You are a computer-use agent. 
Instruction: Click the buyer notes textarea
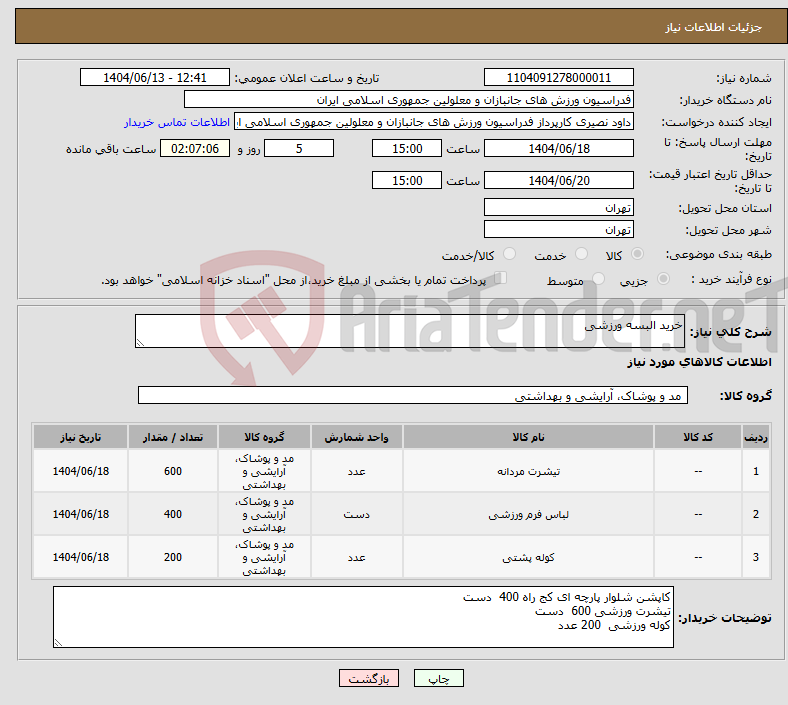click(363, 617)
